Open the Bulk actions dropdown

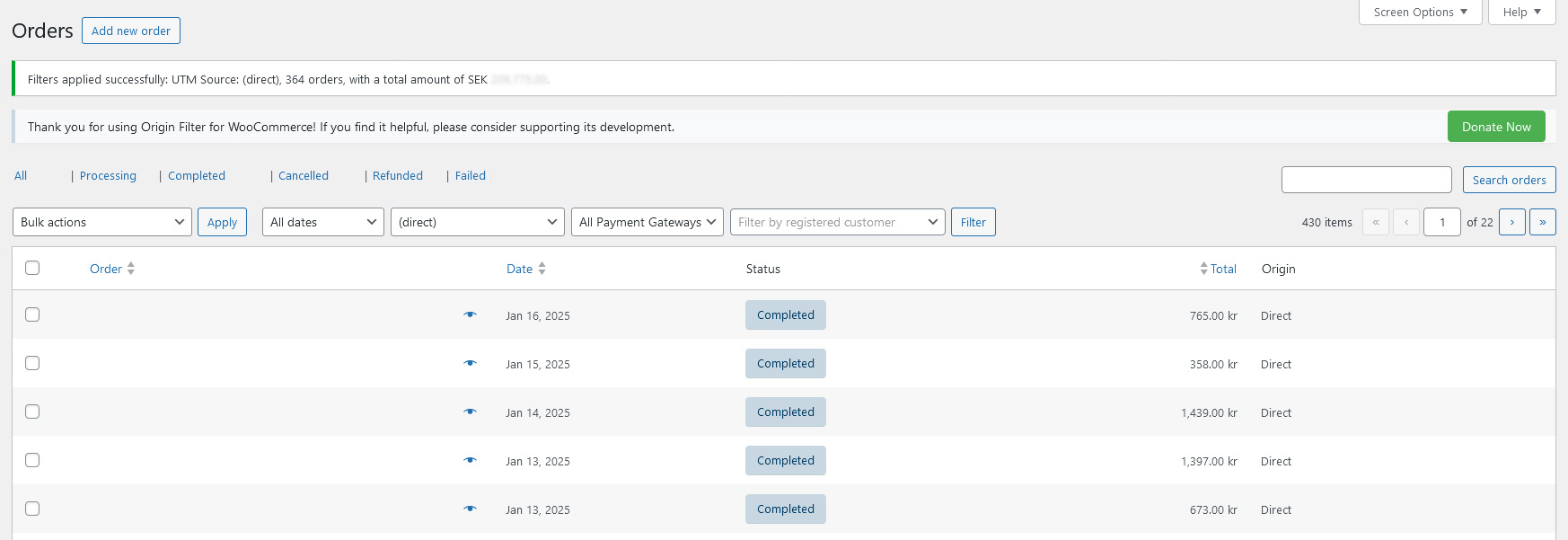click(102, 222)
